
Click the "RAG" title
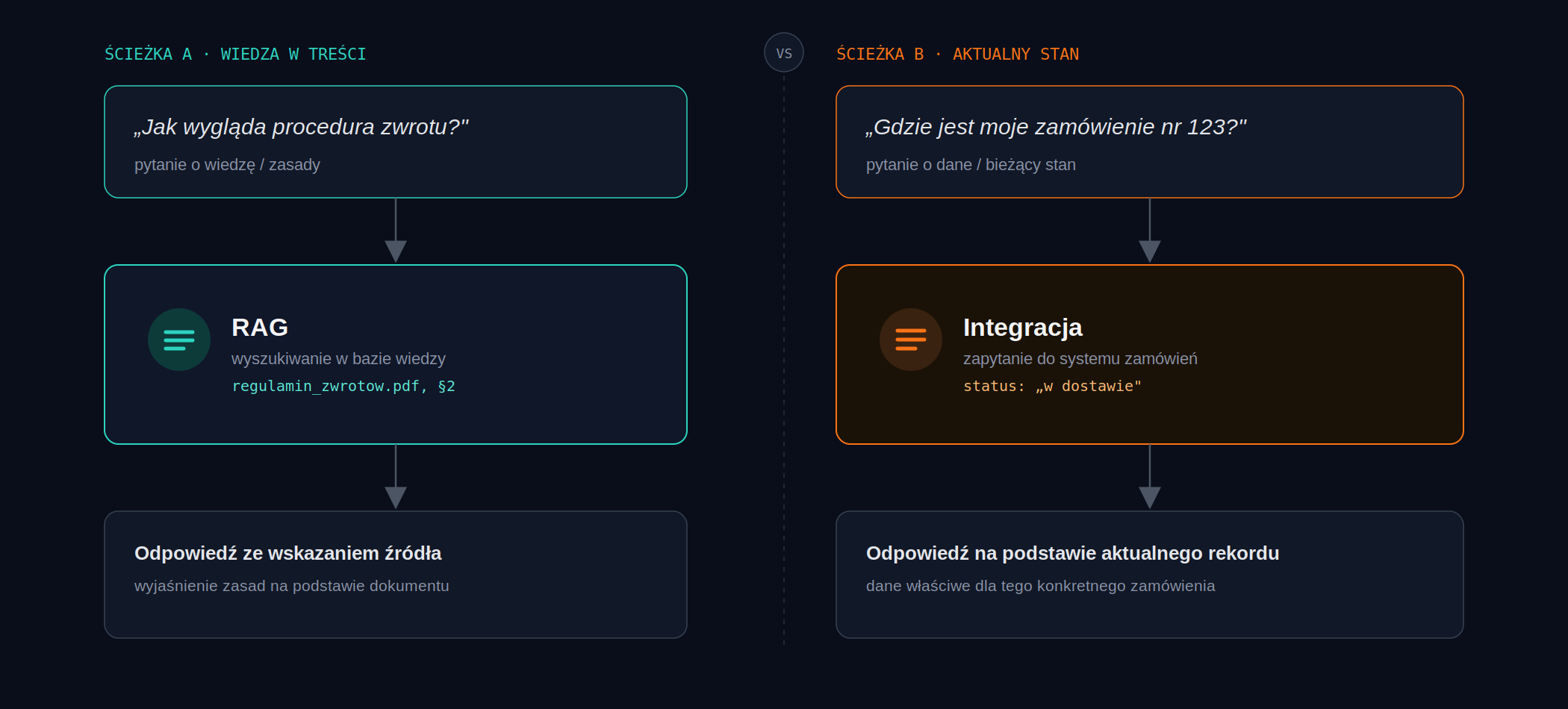260,327
